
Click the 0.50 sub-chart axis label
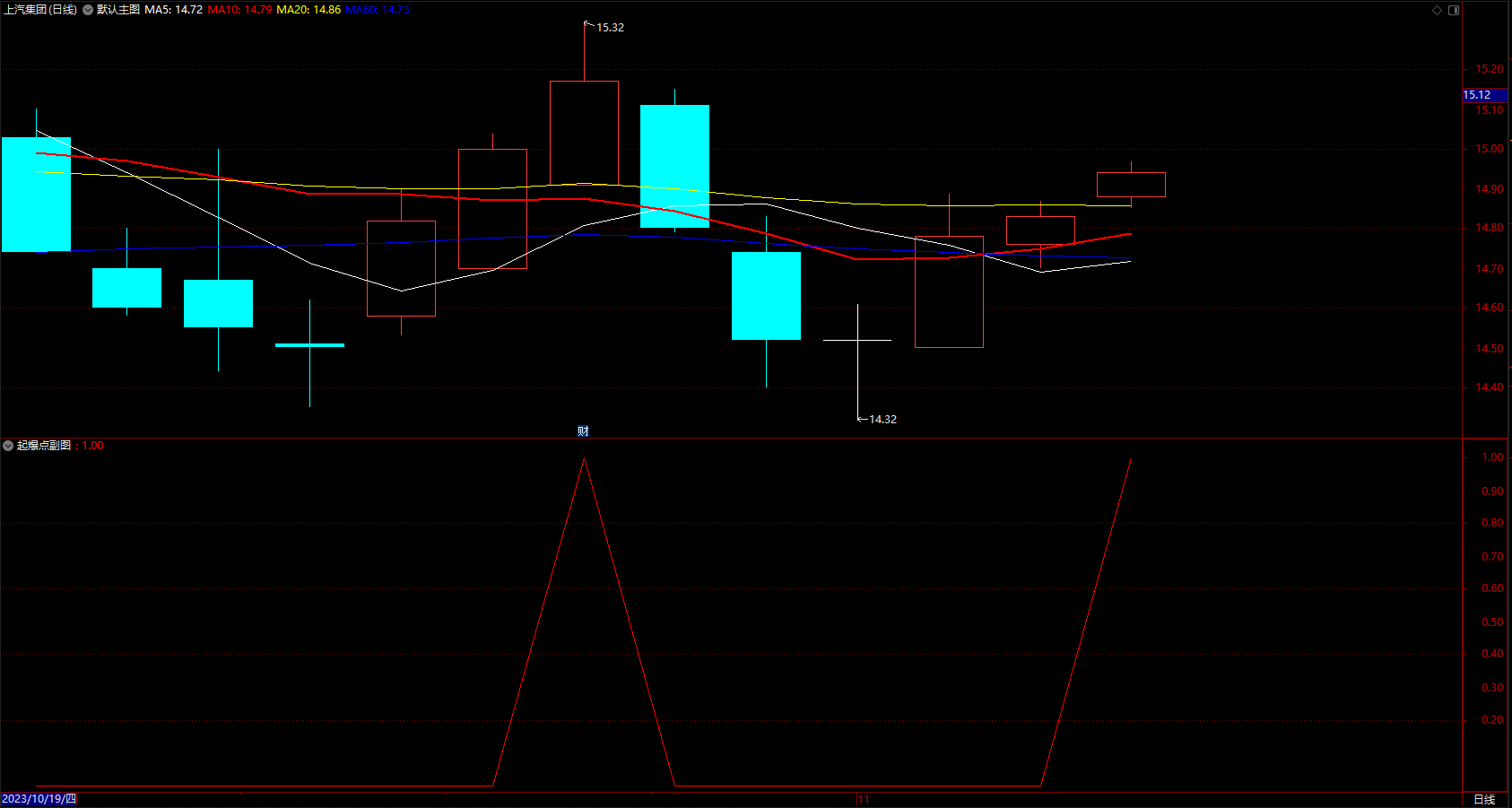point(1492,622)
